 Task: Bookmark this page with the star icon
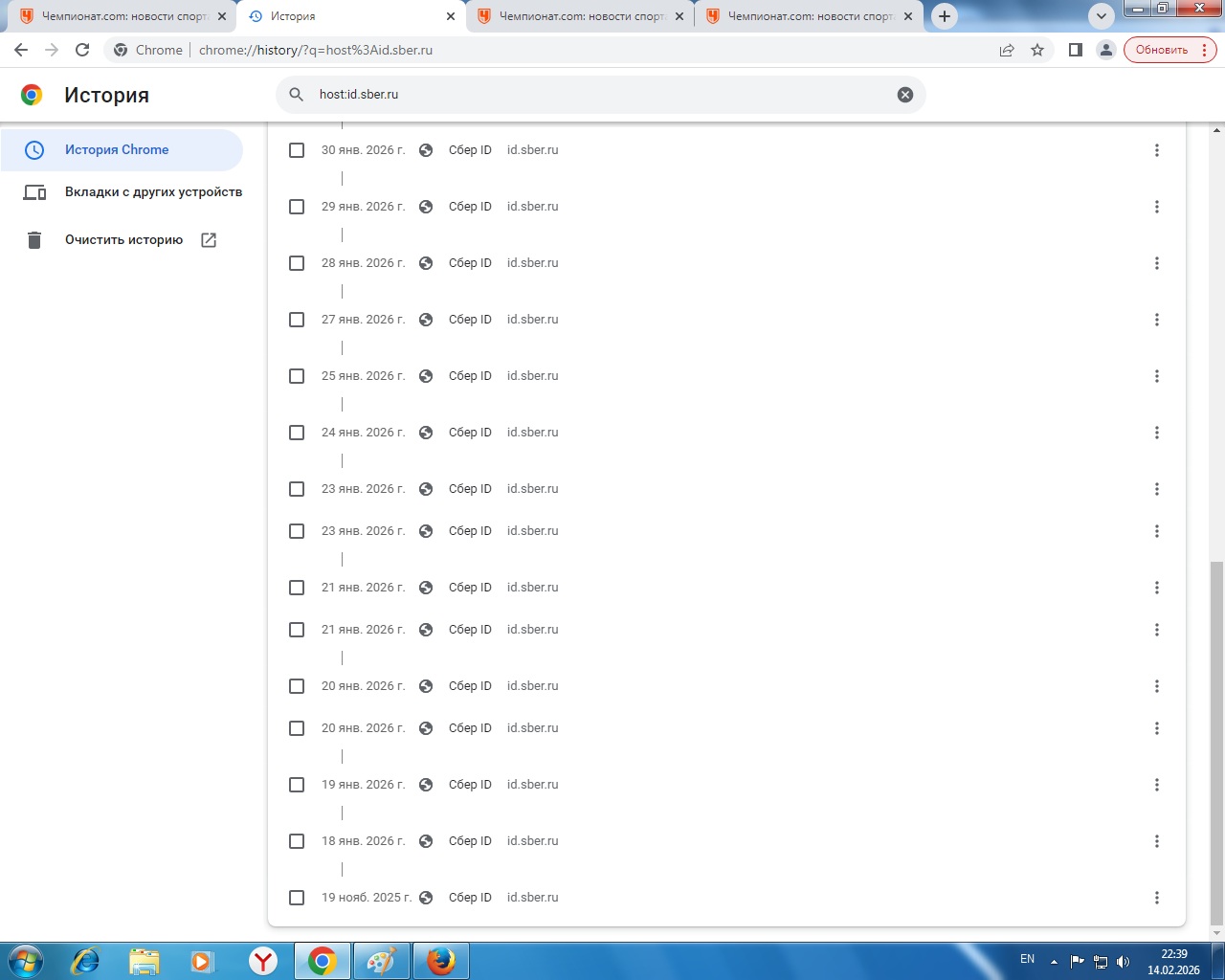pyautogui.click(x=1037, y=50)
